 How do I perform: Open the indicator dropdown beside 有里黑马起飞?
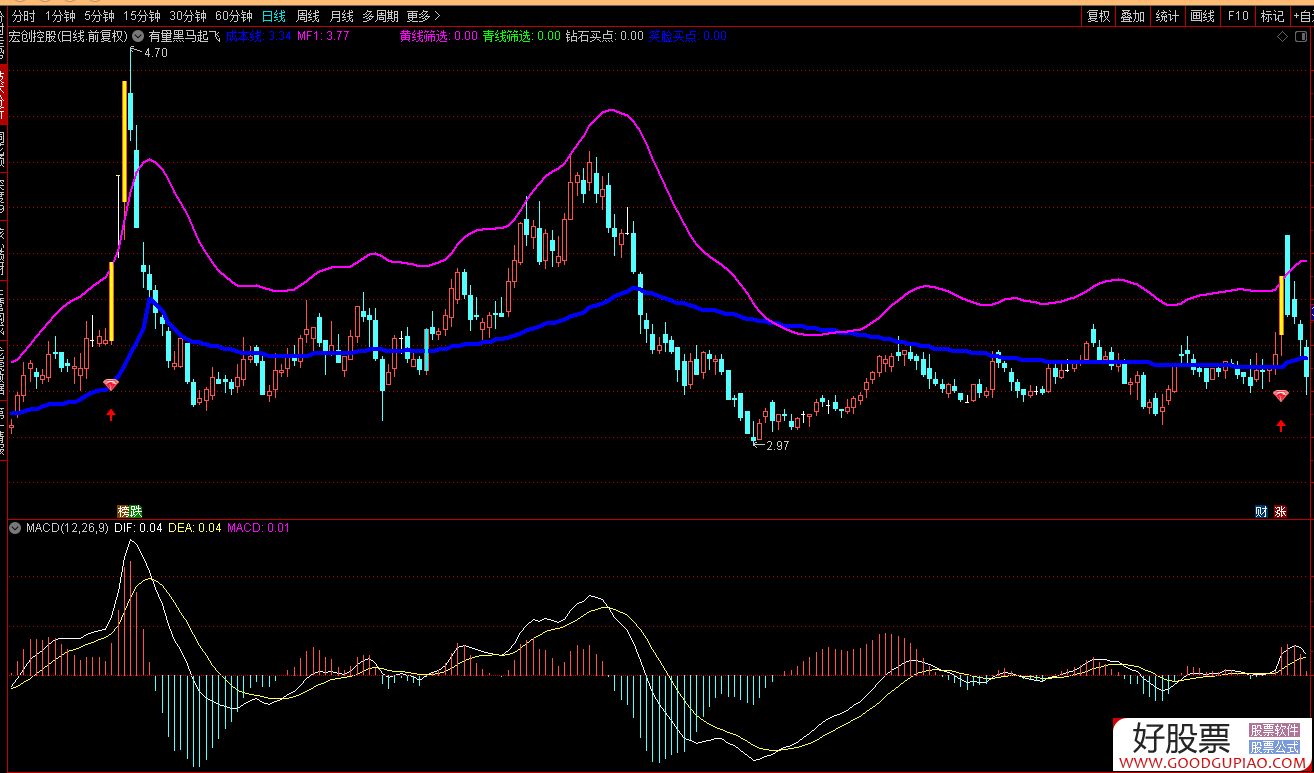pyautogui.click(x=139, y=36)
